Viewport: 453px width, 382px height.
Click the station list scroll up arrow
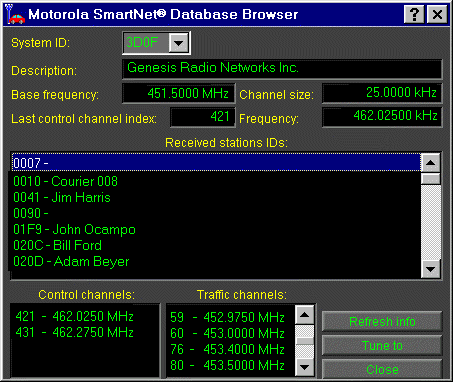tap(431, 163)
